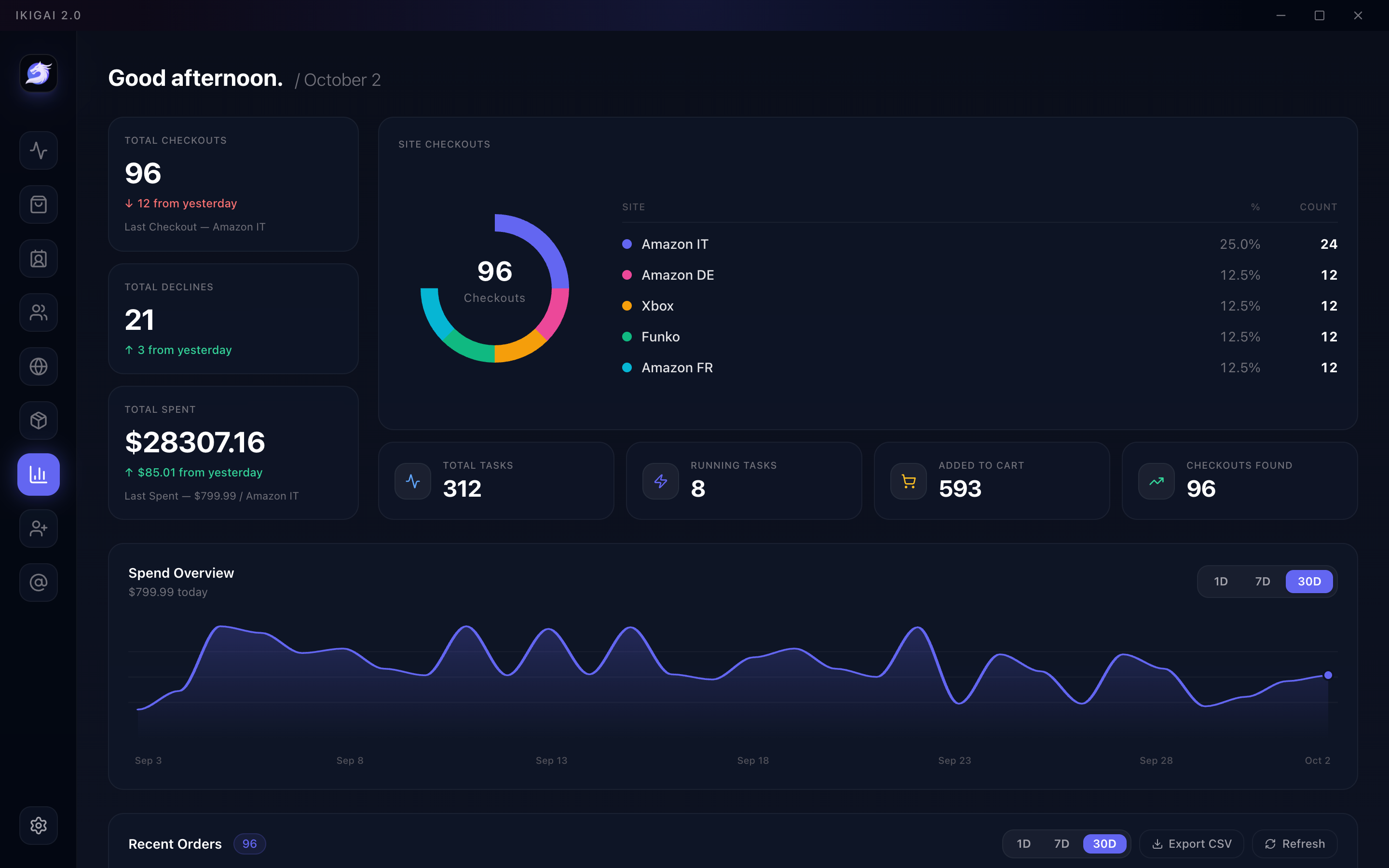Select the analytics bar-chart sidebar icon
Viewport: 1389px width, 868px height.
pos(39,474)
